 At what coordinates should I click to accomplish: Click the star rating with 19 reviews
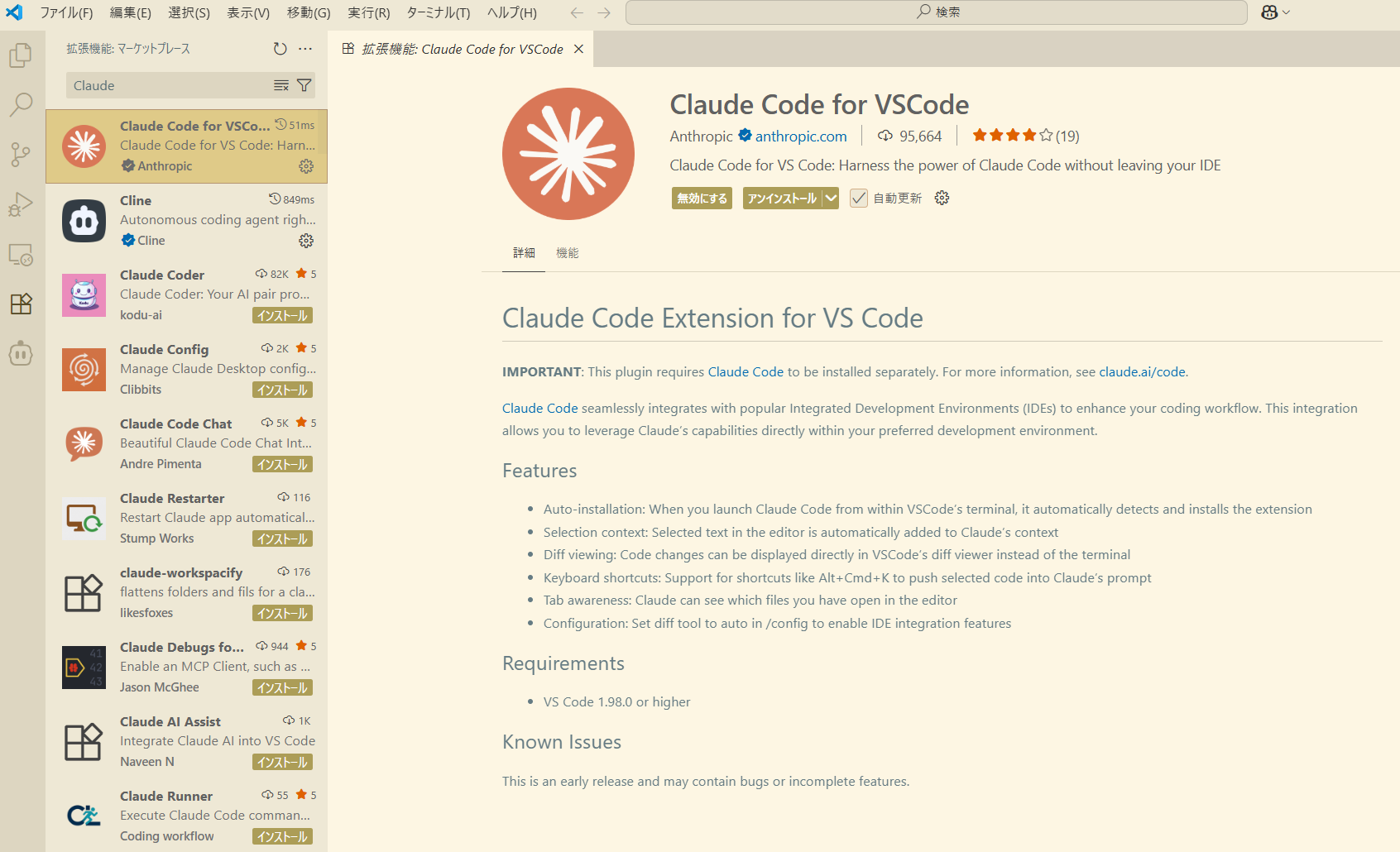(x=1025, y=136)
